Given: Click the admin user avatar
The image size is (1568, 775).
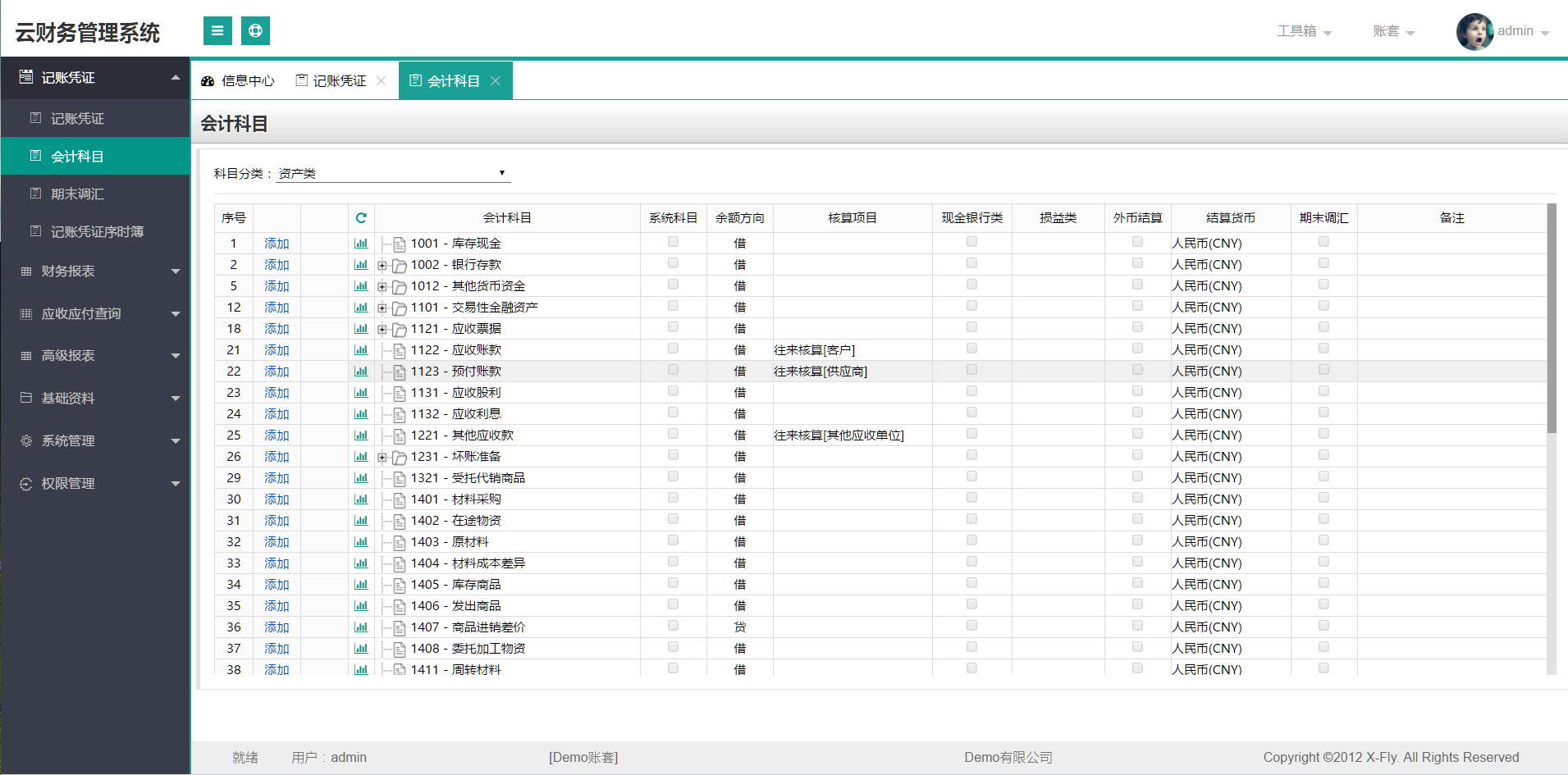Looking at the screenshot, I should 1474,32.
